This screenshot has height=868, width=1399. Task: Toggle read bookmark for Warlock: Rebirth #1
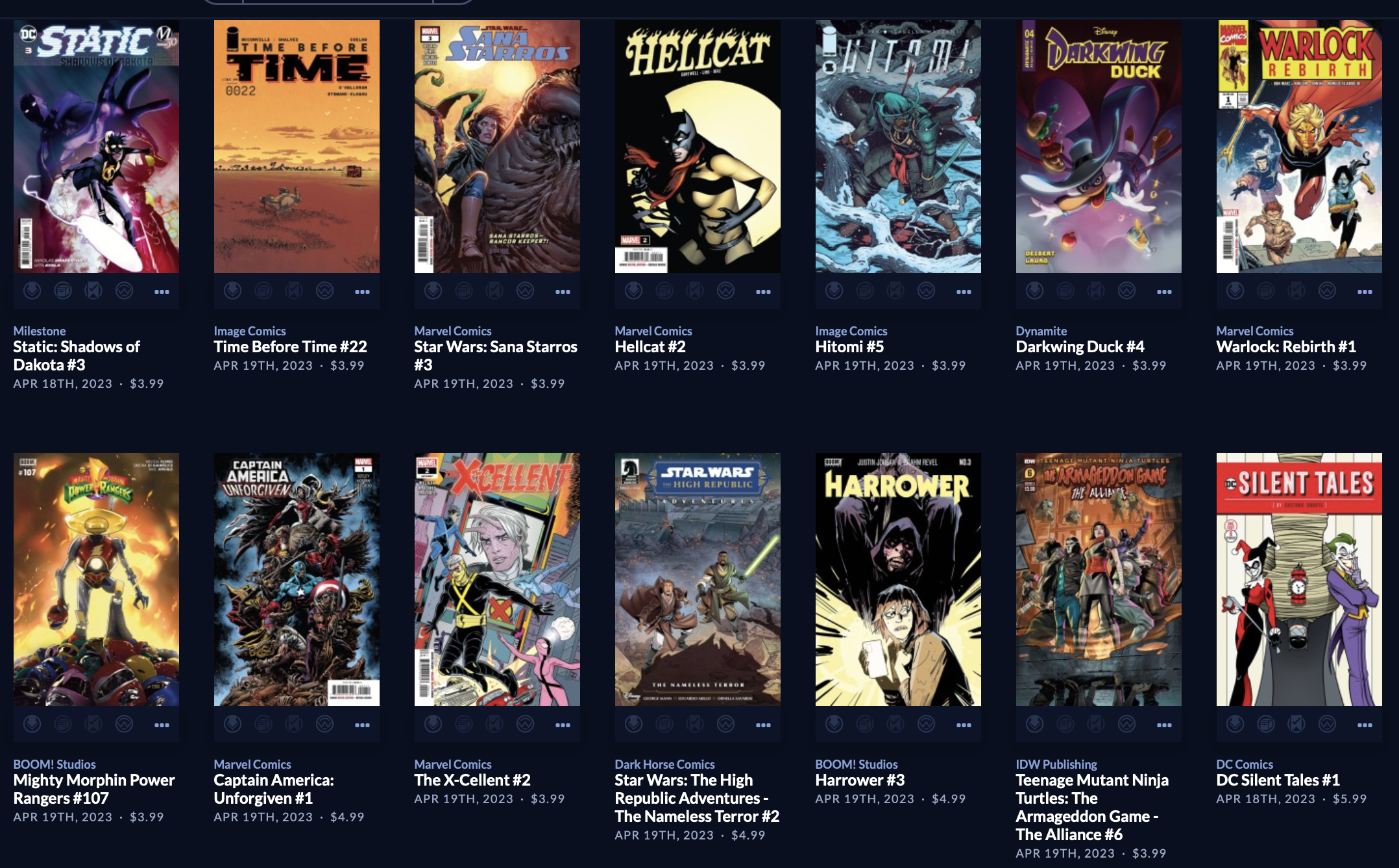pyautogui.click(x=1296, y=291)
